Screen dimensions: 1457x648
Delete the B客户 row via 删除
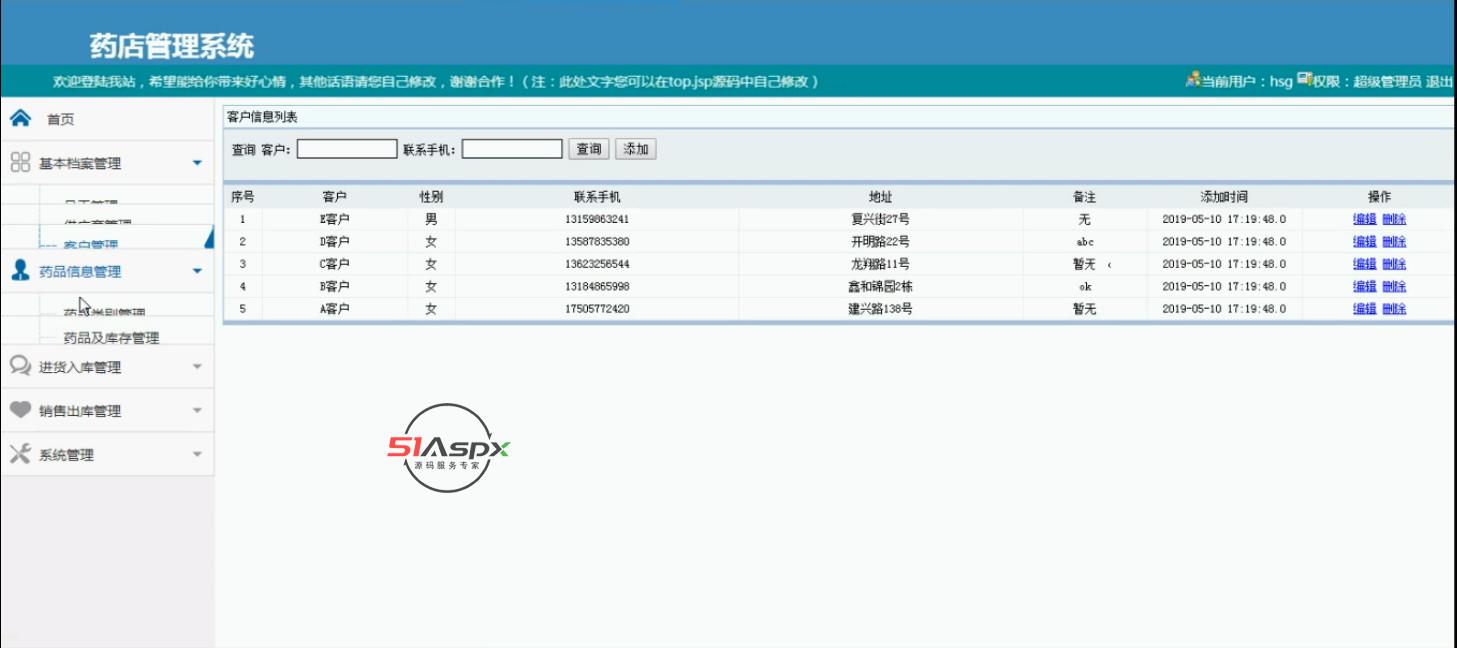coord(1394,286)
